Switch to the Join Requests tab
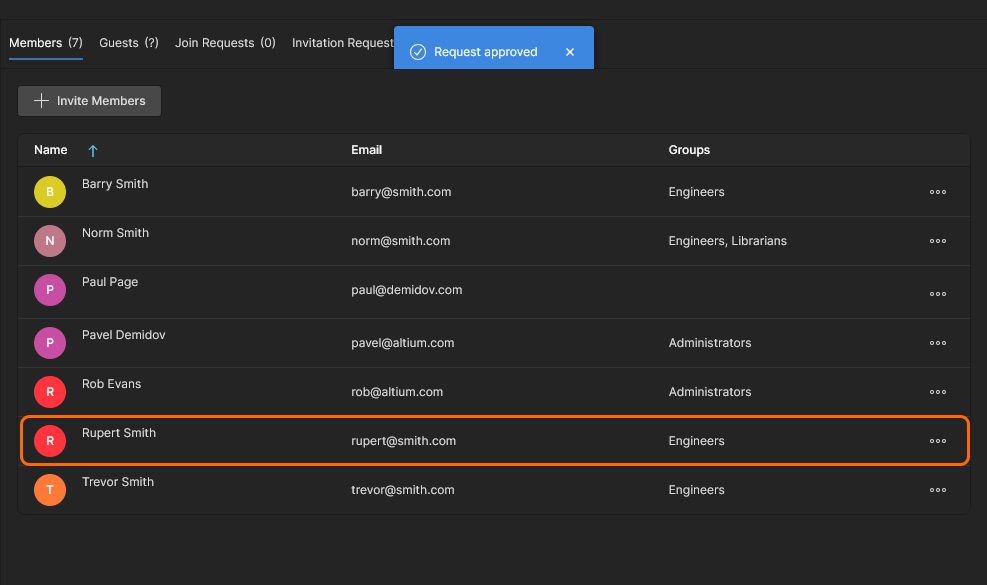 pyautogui.click(x=225, y=43)
